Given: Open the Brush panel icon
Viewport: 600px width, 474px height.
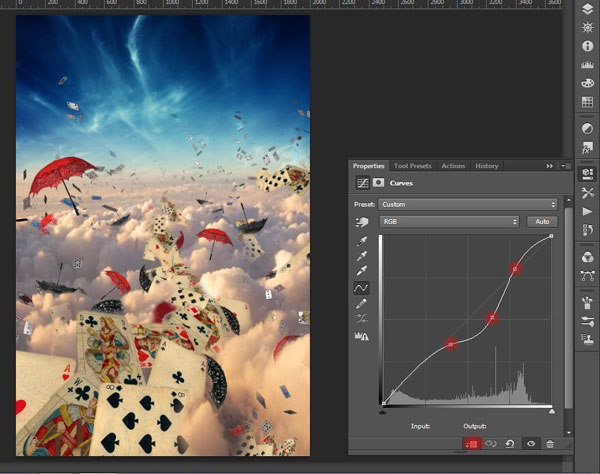Looking at the screenshot, I should tap(587, 321).
